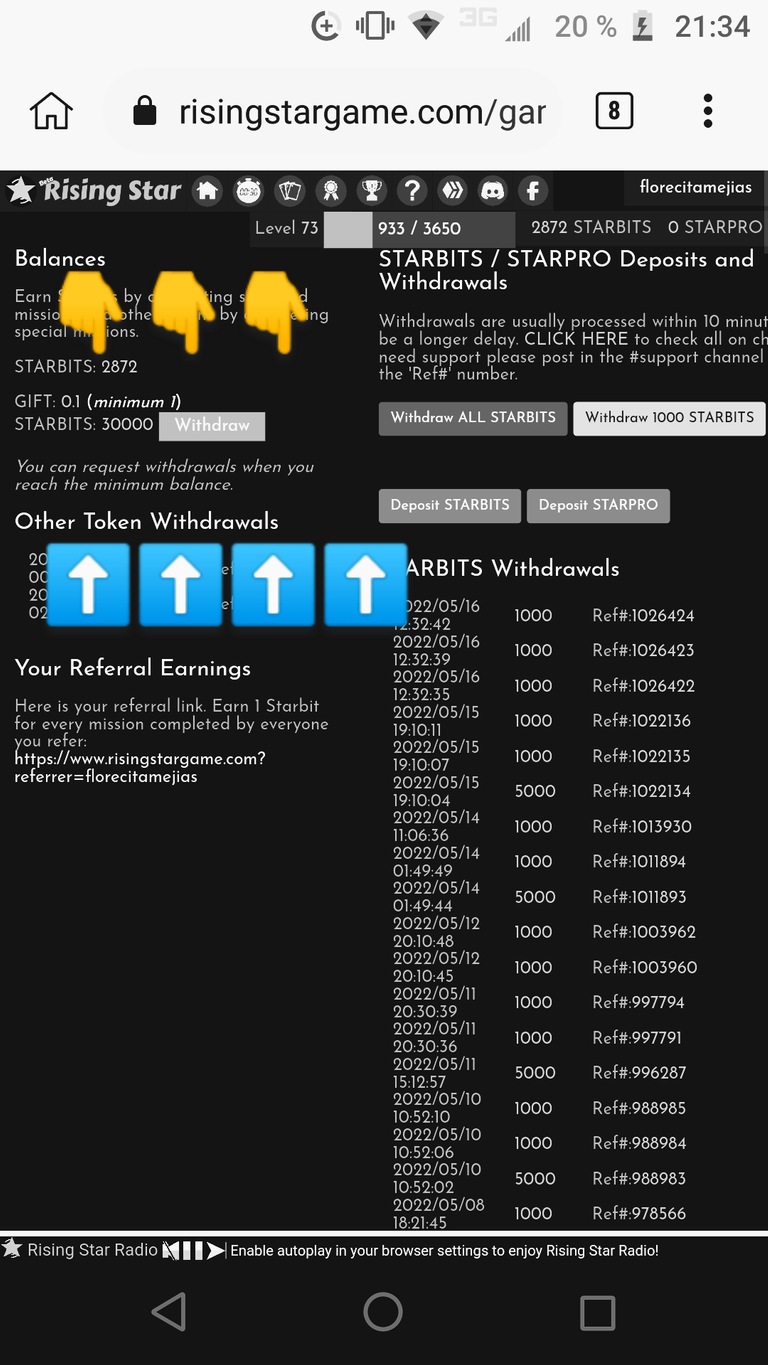Click the Deposit STARPRO button
The height and width of the screenshot is (1365, 768).
tap(598, 505)
